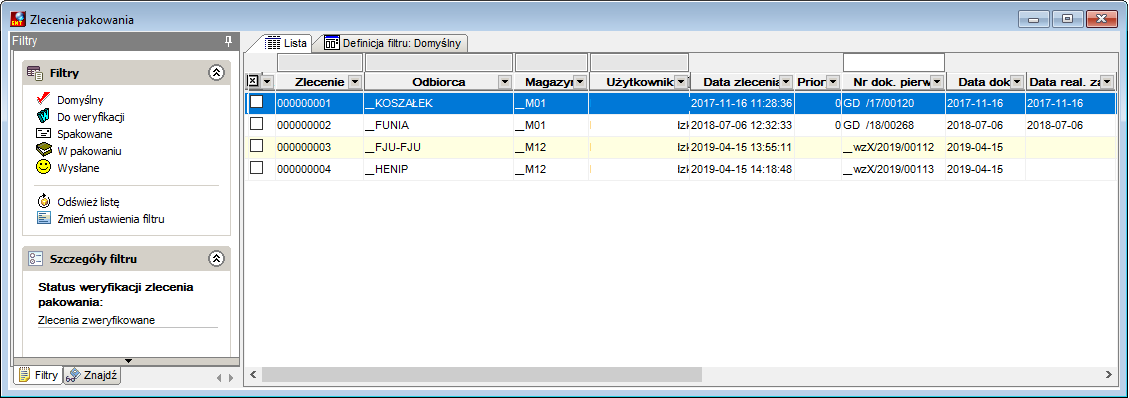Screen dimensions: 1129x398
Task: Enable the checkbox in the 000000004 row
Action: pyautogui.click(x=256, y=168)
